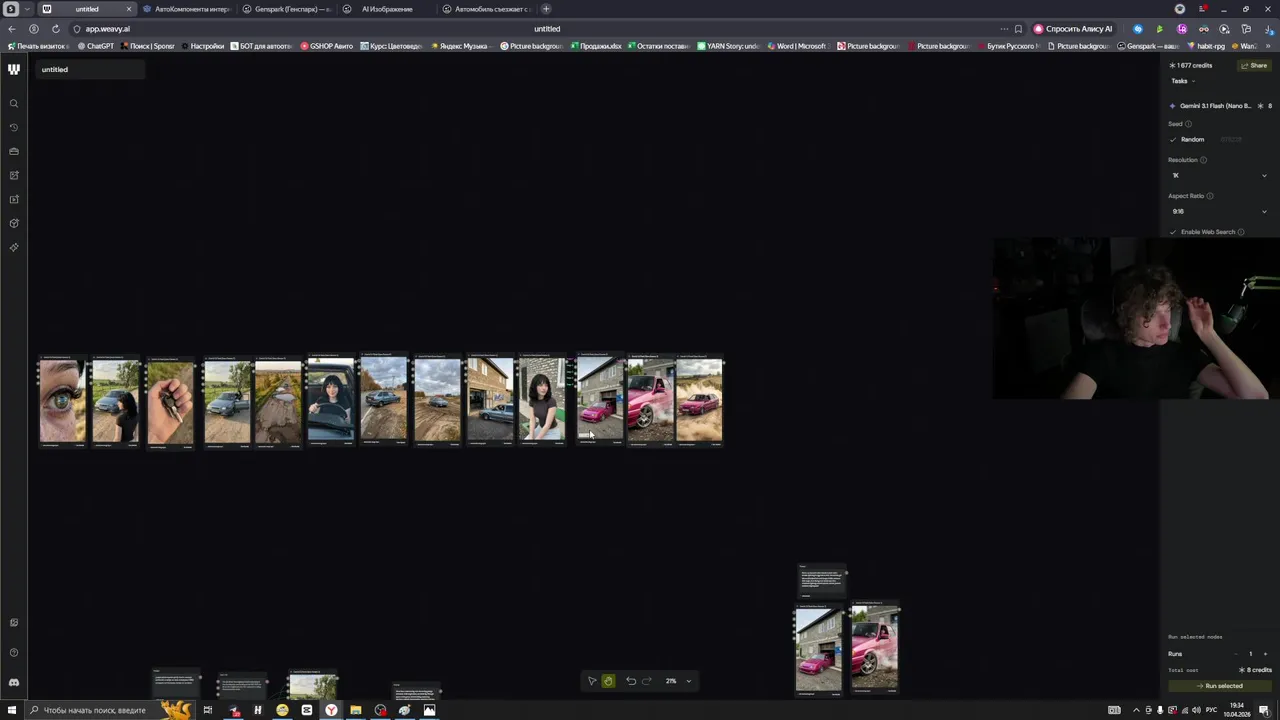Expand the bookmarks overflow chevron

(1270, 46)
